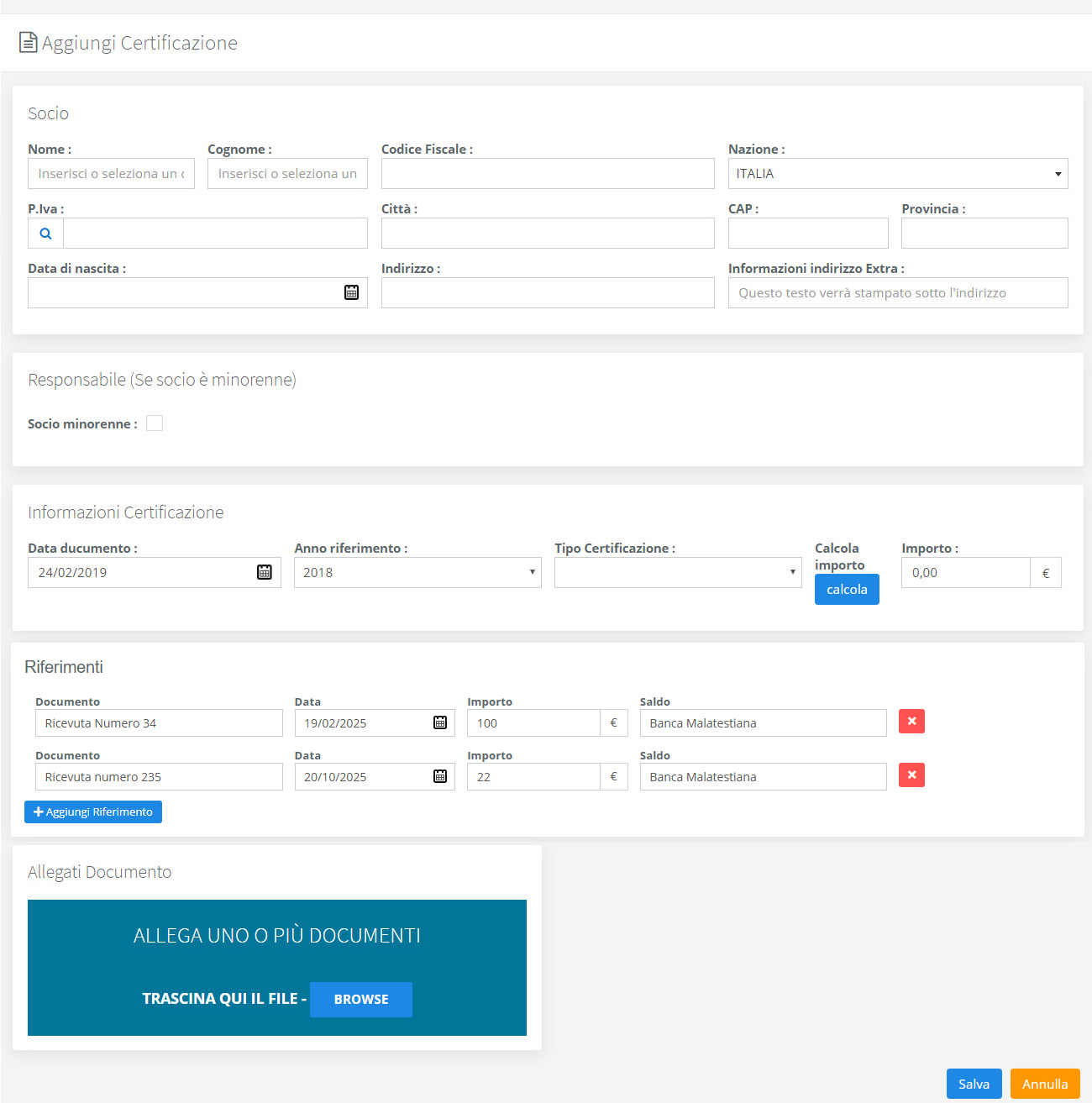The image size is (1092, 1103).
Task: Open the Data documento calendar icon
Action: [264, 572]
